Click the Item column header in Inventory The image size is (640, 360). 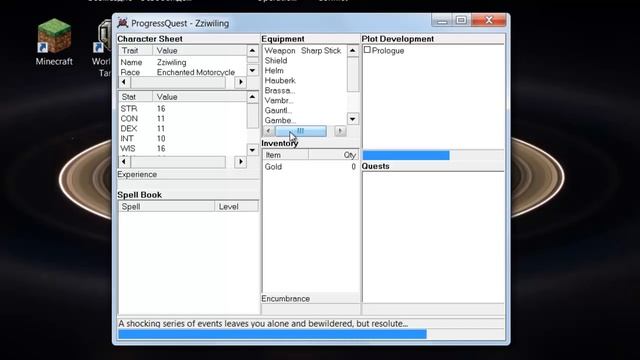pos(286,155)
